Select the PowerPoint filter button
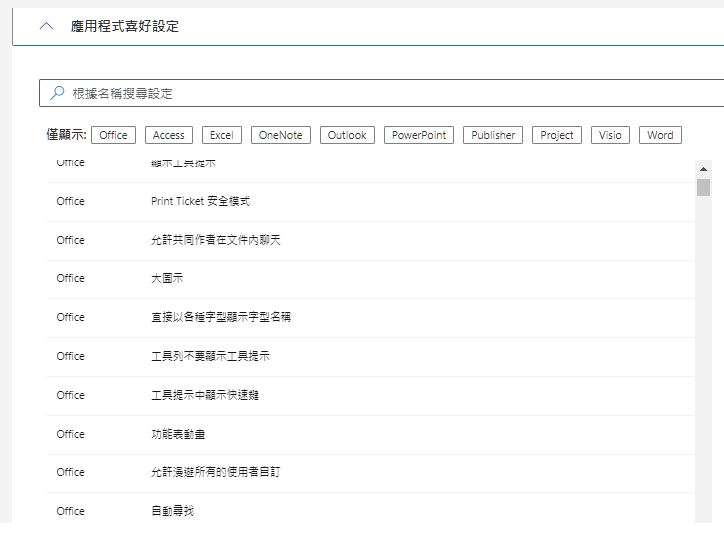 pyautogui.click(x=419, y=135)
